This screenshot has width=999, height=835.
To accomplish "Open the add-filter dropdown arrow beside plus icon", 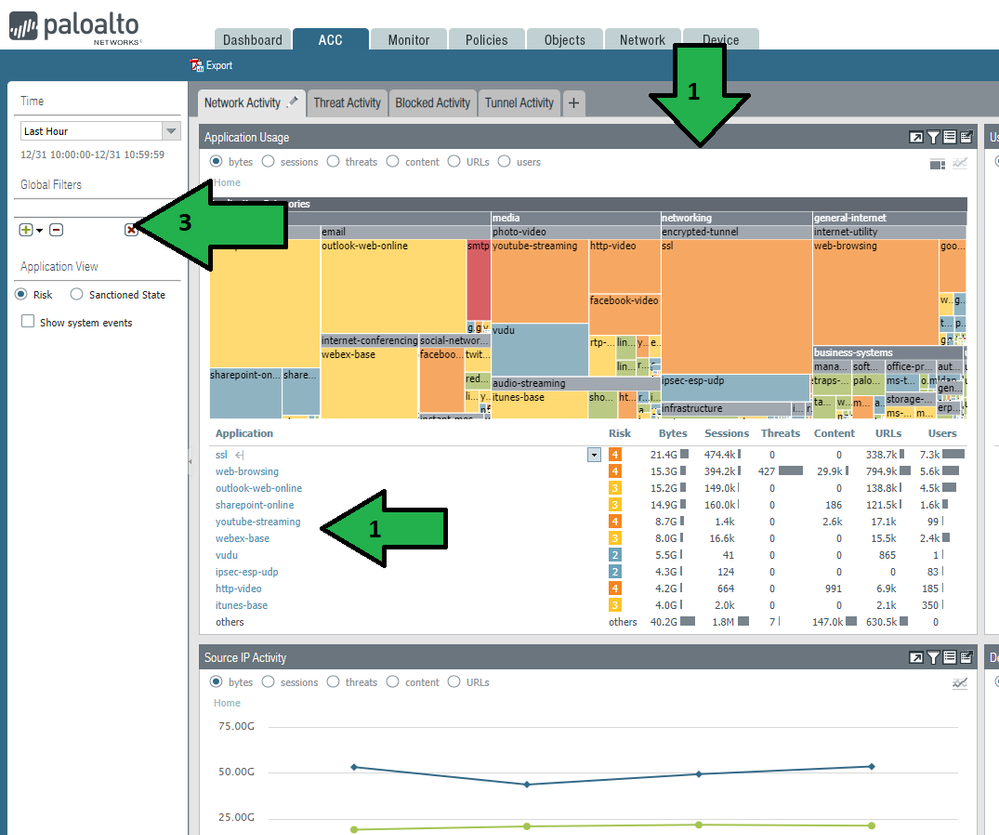I will click(x=40, y=231).
